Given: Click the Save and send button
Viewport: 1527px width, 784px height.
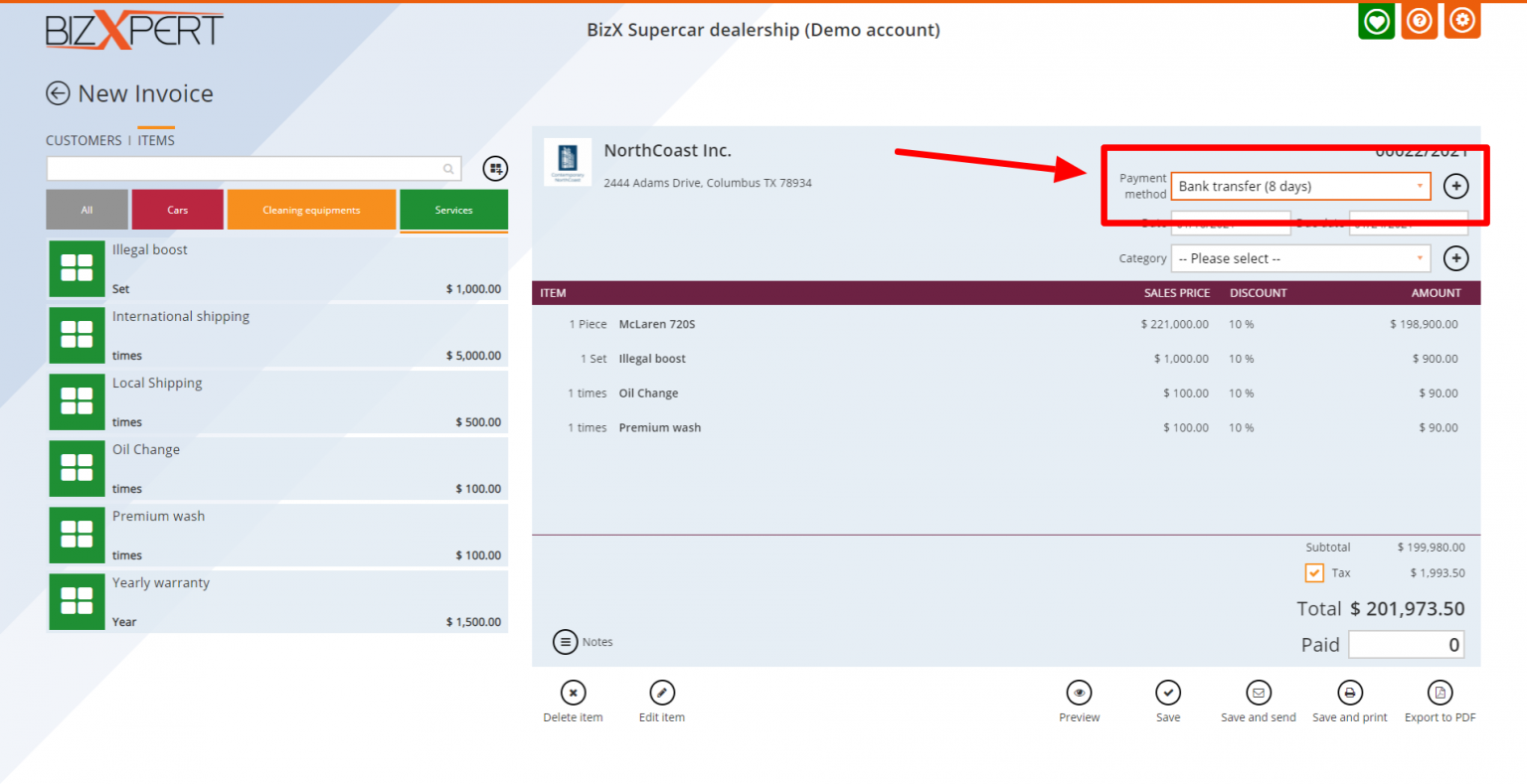Looking at the screenshot, I should point(1259,693).
